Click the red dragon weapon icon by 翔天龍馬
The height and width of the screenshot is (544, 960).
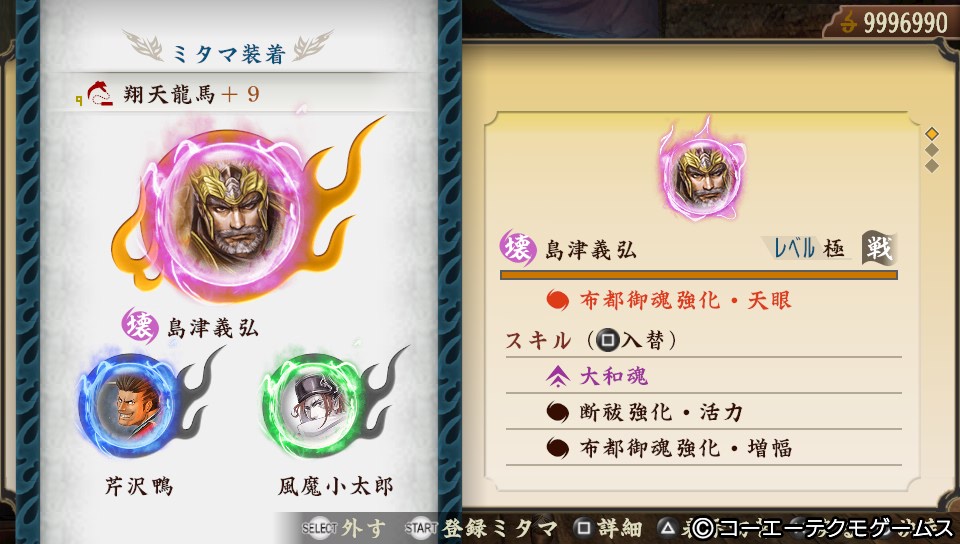click(x=100, y=94)
